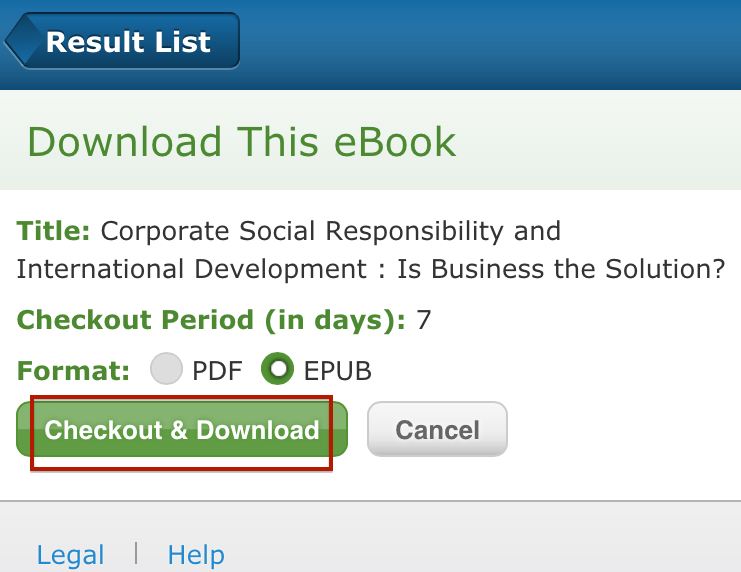Go back via Result List button
Screen dimensions: 741x572
(122, 41)
